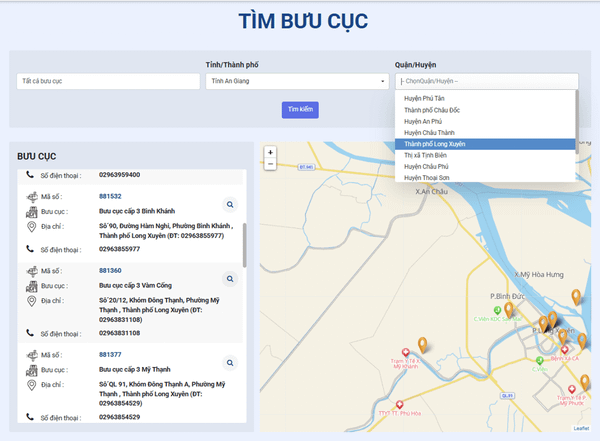Zoom in on the map
Screen dimensions: 600x441
point(270,152)
